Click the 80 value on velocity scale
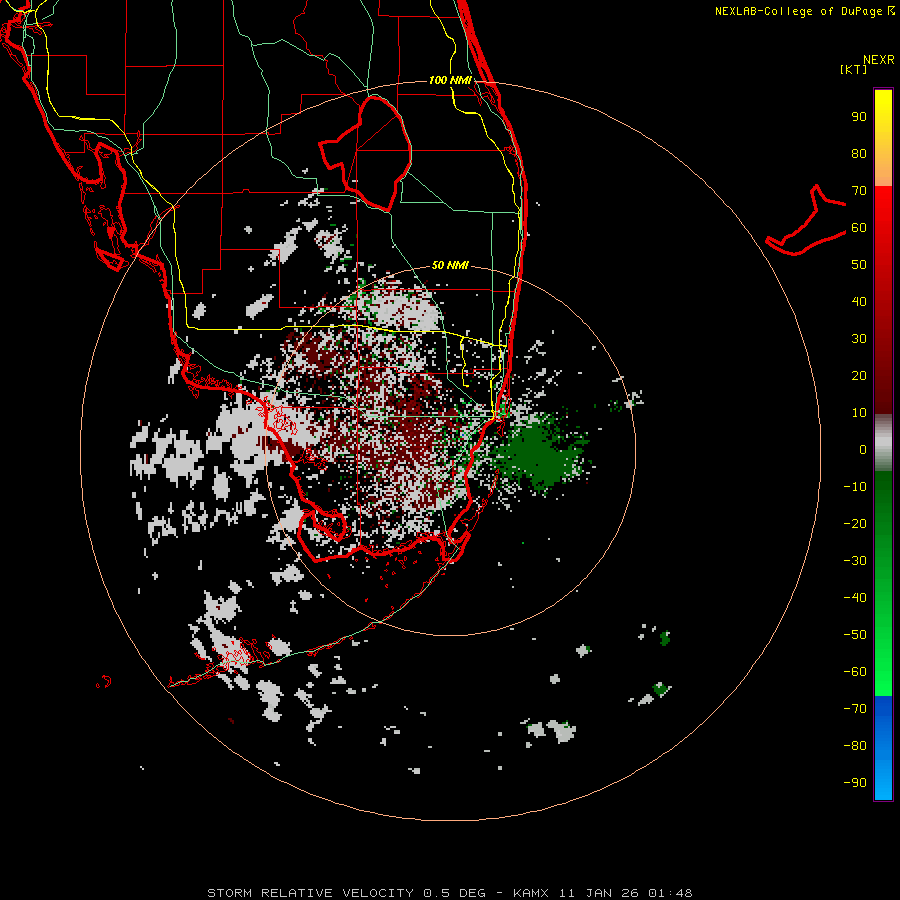This screenshot has width=900, height=900. (x=859, y=154)
